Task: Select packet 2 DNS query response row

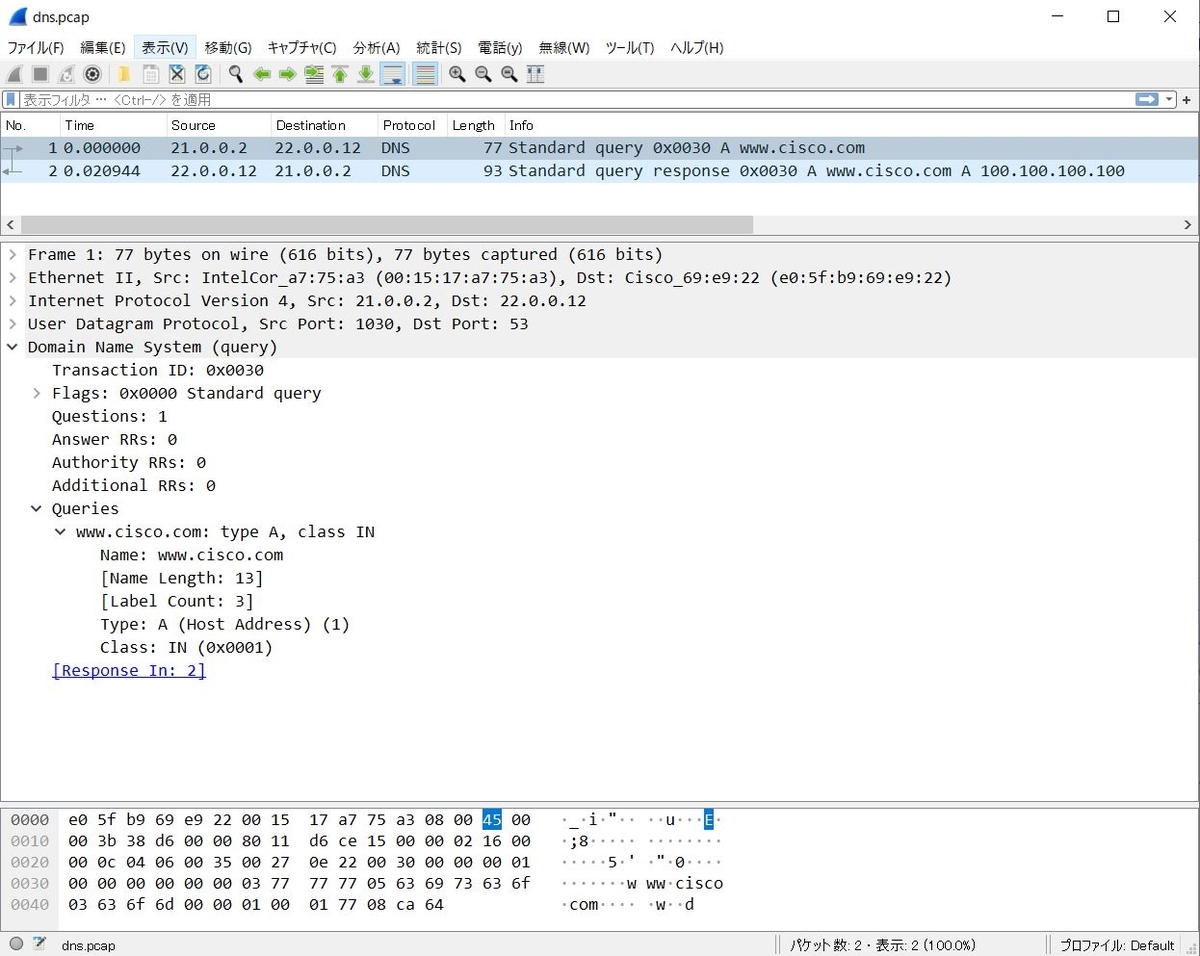Action: pos(600,171)
